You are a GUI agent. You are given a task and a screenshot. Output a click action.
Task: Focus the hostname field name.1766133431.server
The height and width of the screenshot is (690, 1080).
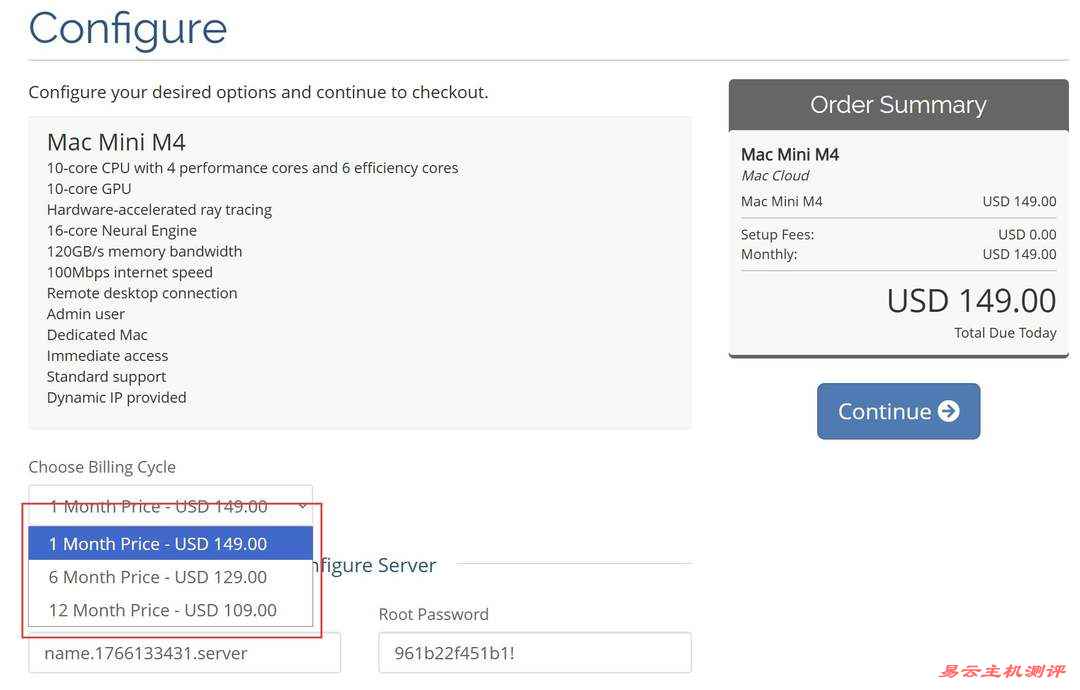tap(184, 653)
